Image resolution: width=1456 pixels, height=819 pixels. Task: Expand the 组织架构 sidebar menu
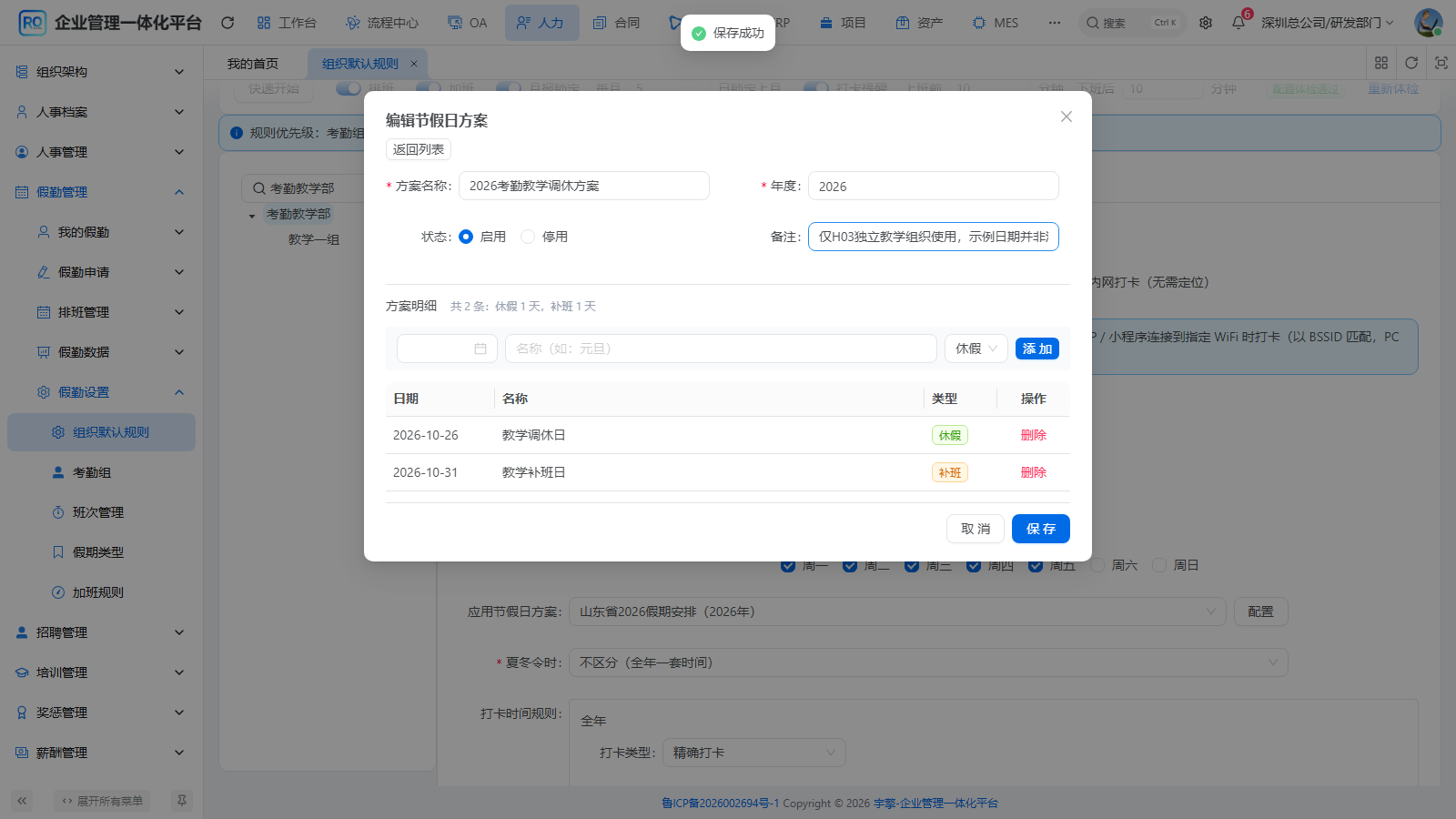coord(102,72)
